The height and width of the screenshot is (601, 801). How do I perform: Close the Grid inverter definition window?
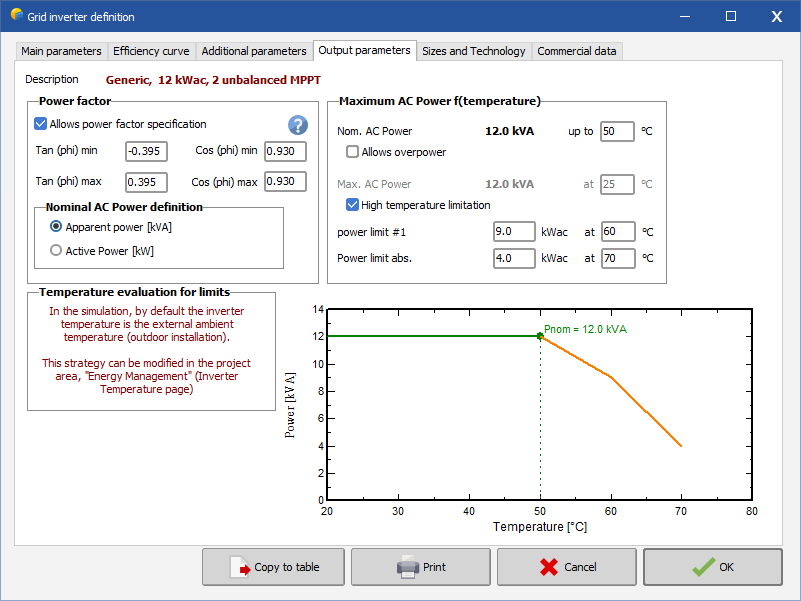point(776,16)
